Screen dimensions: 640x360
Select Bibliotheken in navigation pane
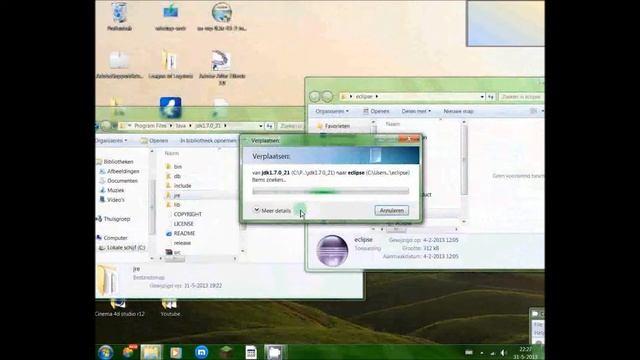[115, 162]
